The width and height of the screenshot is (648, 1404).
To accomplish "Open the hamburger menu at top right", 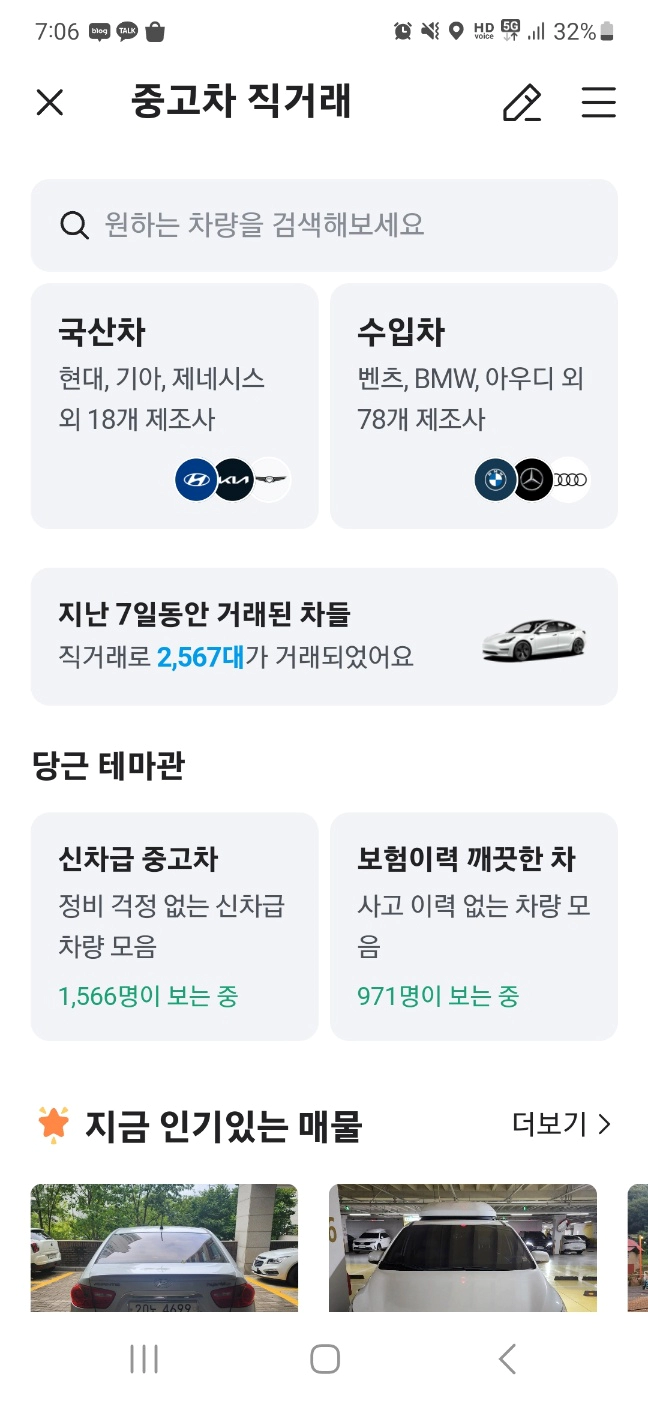I will (x=598, y=103).
